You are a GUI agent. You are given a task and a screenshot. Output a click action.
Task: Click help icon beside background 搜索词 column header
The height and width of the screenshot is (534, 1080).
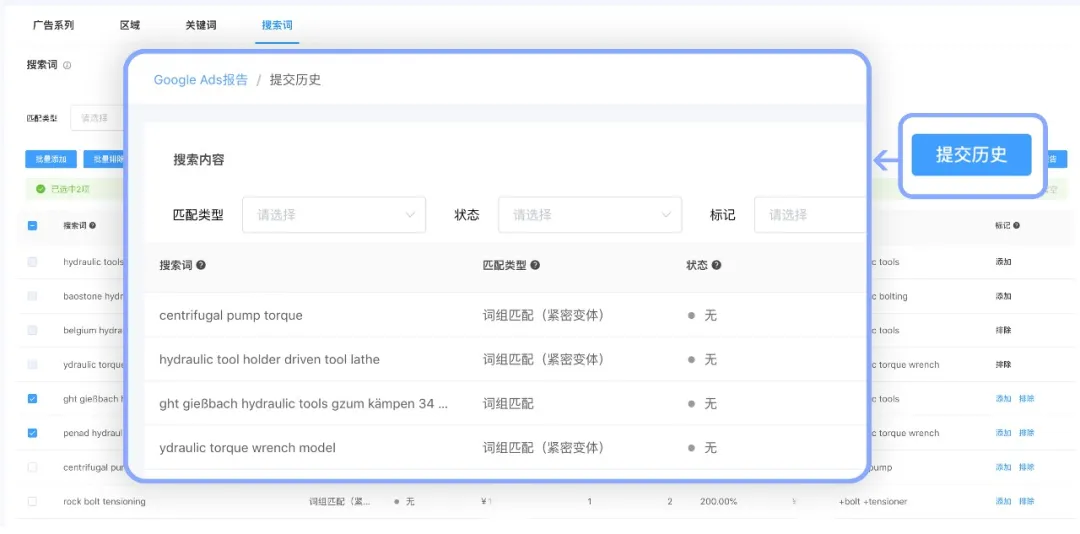pyautogui.click(x=92, y=225)
